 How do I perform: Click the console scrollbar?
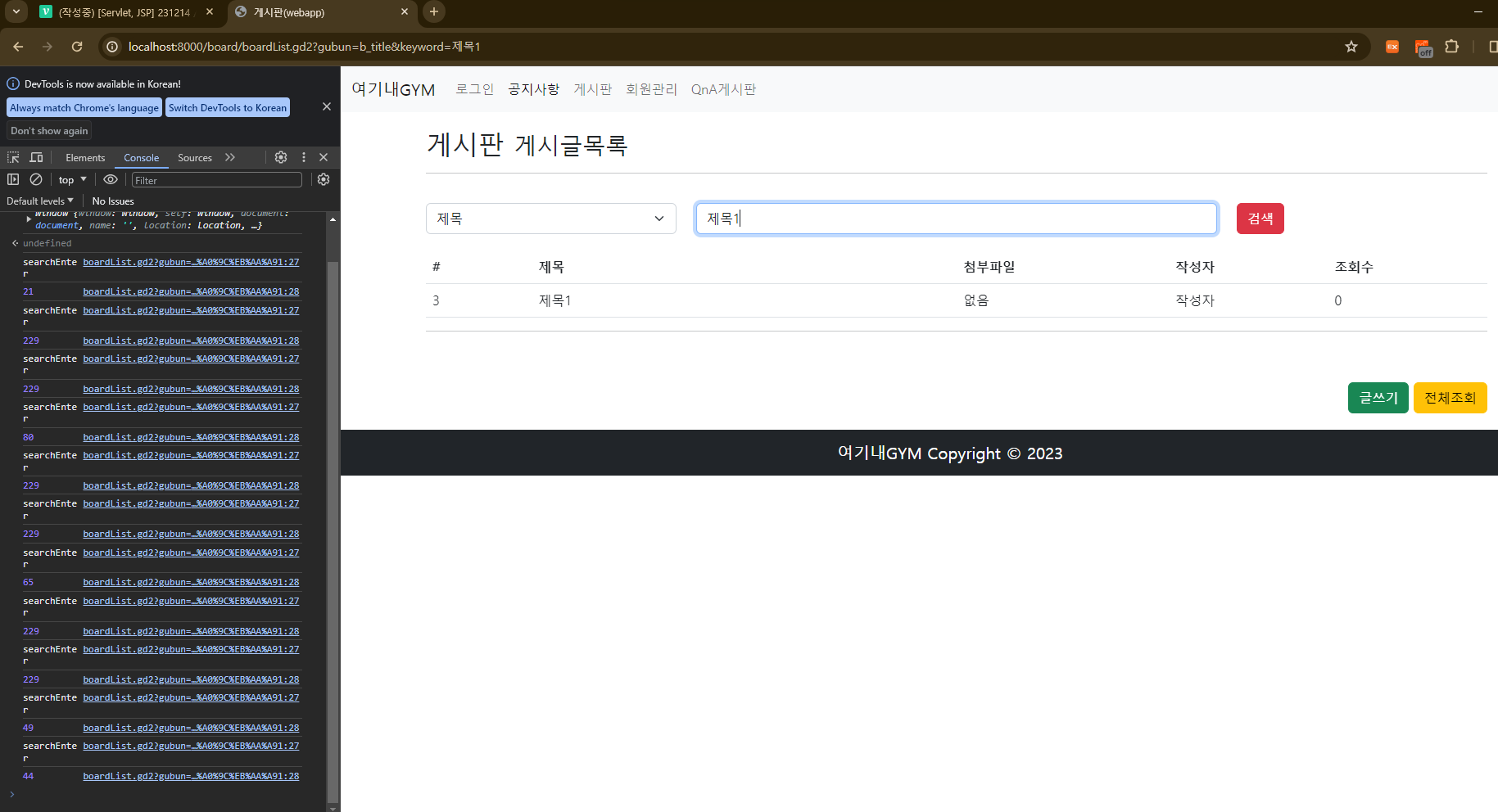333,530
